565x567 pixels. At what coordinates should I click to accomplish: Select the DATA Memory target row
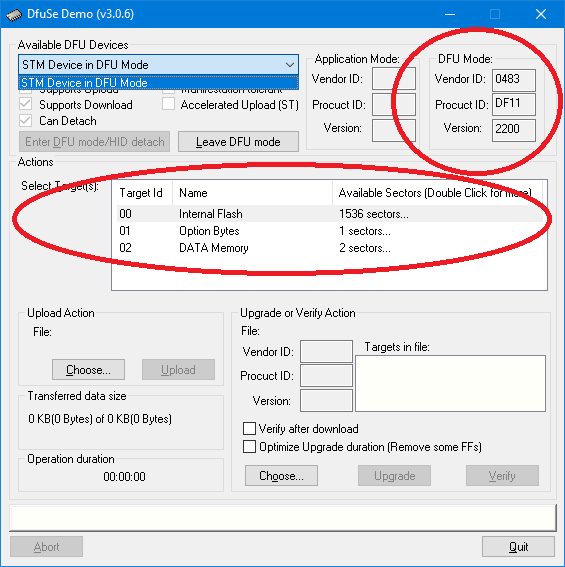[330, 248]
